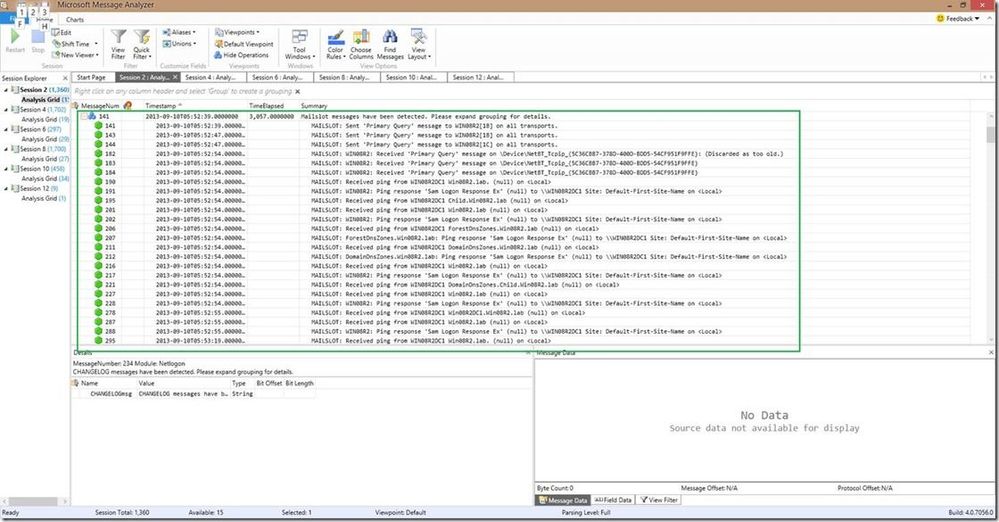Screen dimensions: 999x522
Task: Close the Session Explorer panel
Action: tap(65, 78)
